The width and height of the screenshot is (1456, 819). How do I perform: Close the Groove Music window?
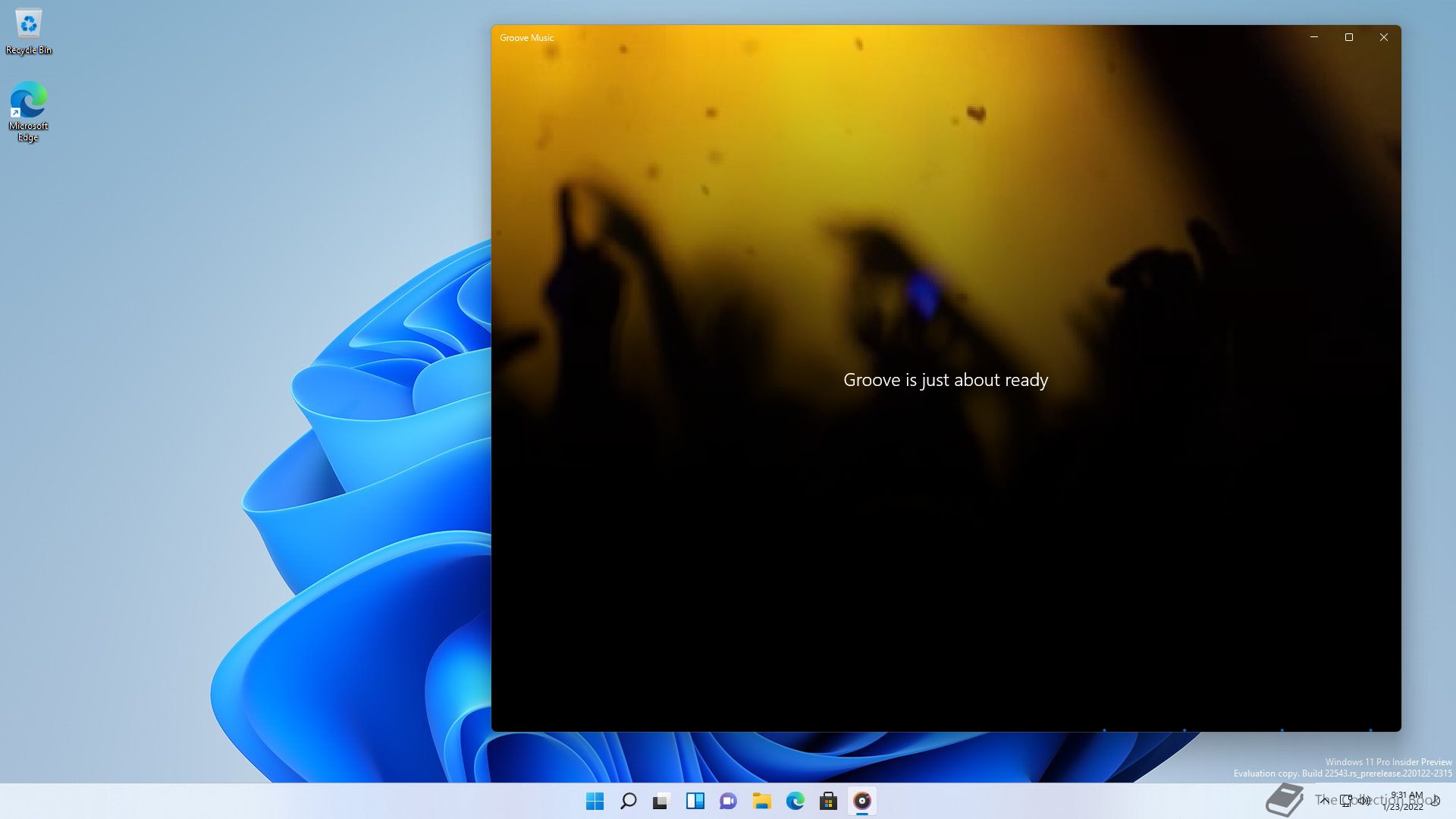click(x=1384, y=37)
